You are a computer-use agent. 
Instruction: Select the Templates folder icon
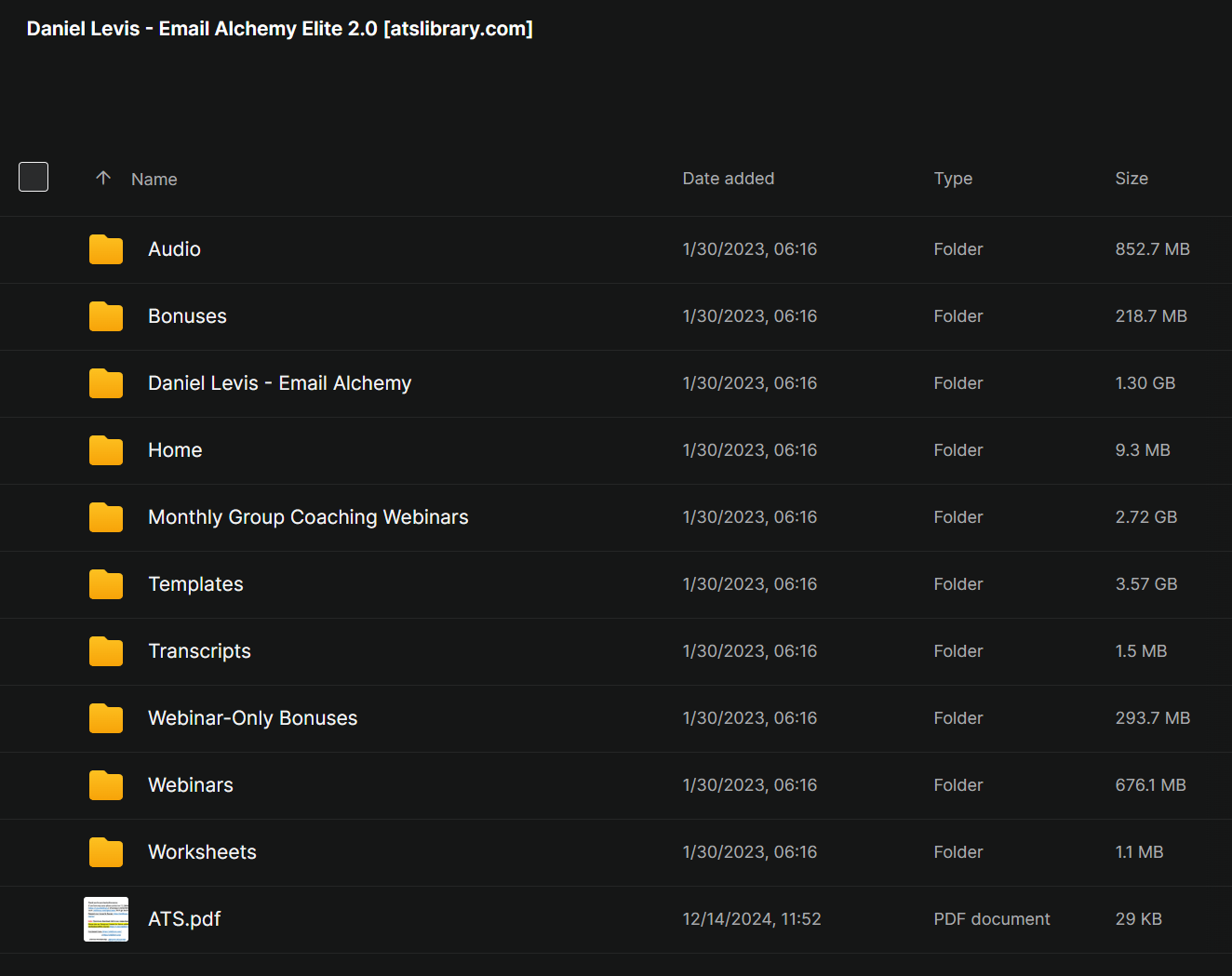point(106,584)
